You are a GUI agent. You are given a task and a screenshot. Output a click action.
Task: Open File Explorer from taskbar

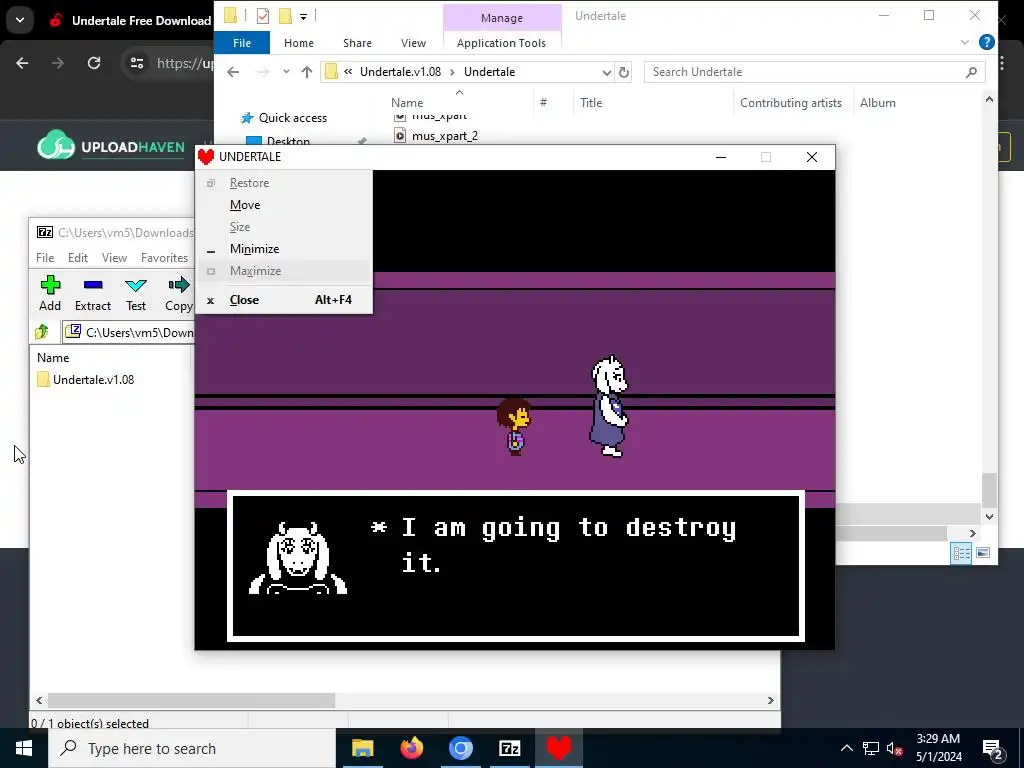[362, 748]
